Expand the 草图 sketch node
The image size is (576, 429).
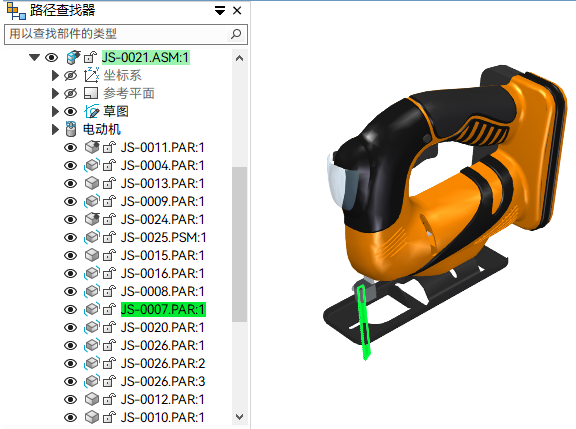(55, 111)
